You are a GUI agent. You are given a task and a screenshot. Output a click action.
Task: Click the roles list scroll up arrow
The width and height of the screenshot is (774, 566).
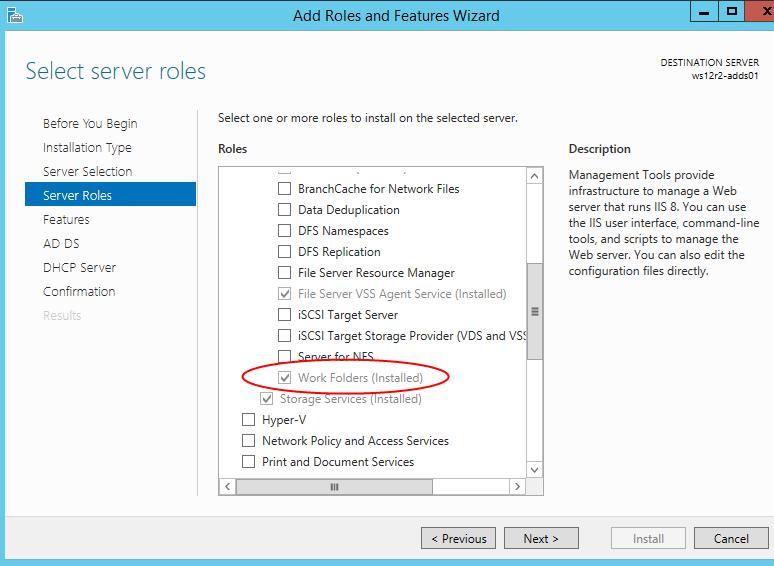[x=535, y=176]
